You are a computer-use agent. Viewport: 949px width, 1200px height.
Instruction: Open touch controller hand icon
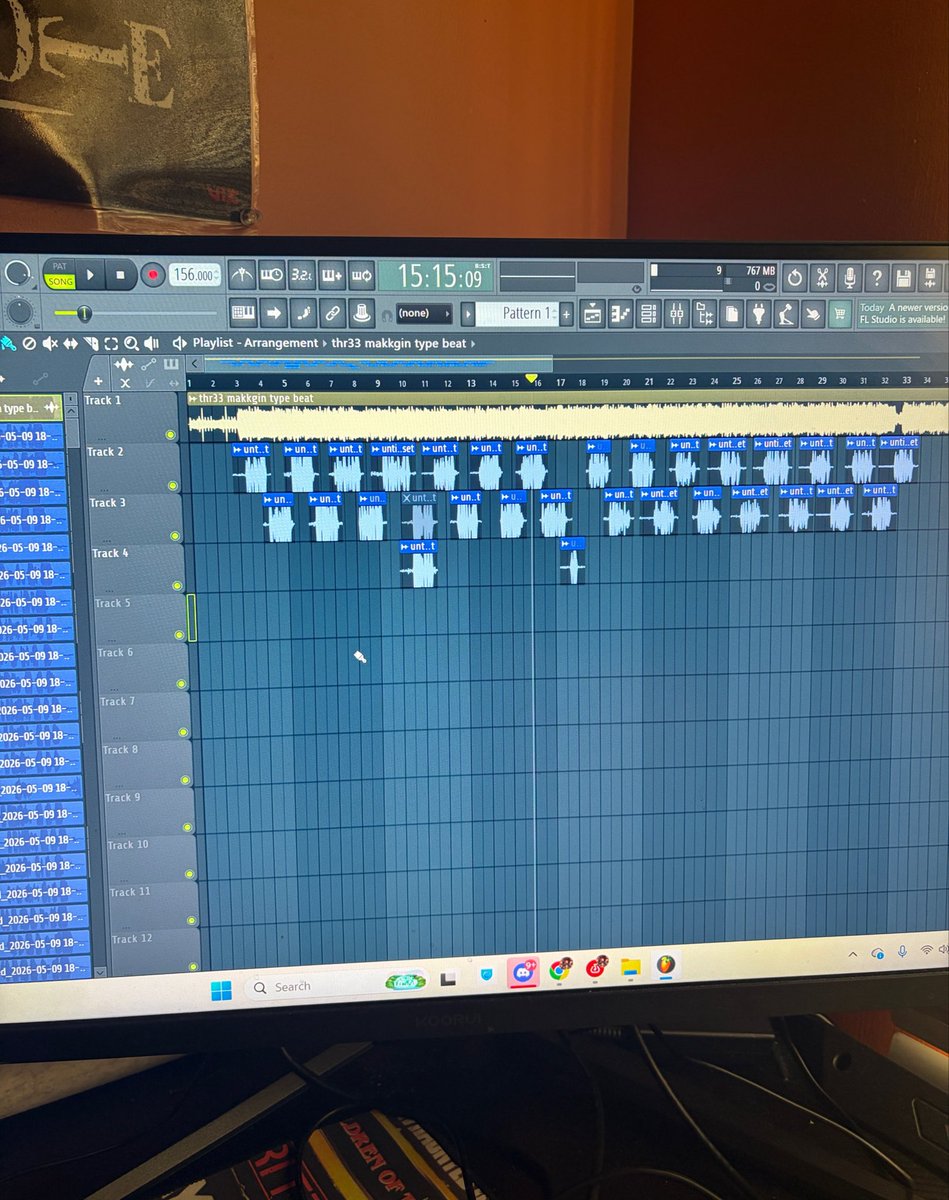click(814, 313)
